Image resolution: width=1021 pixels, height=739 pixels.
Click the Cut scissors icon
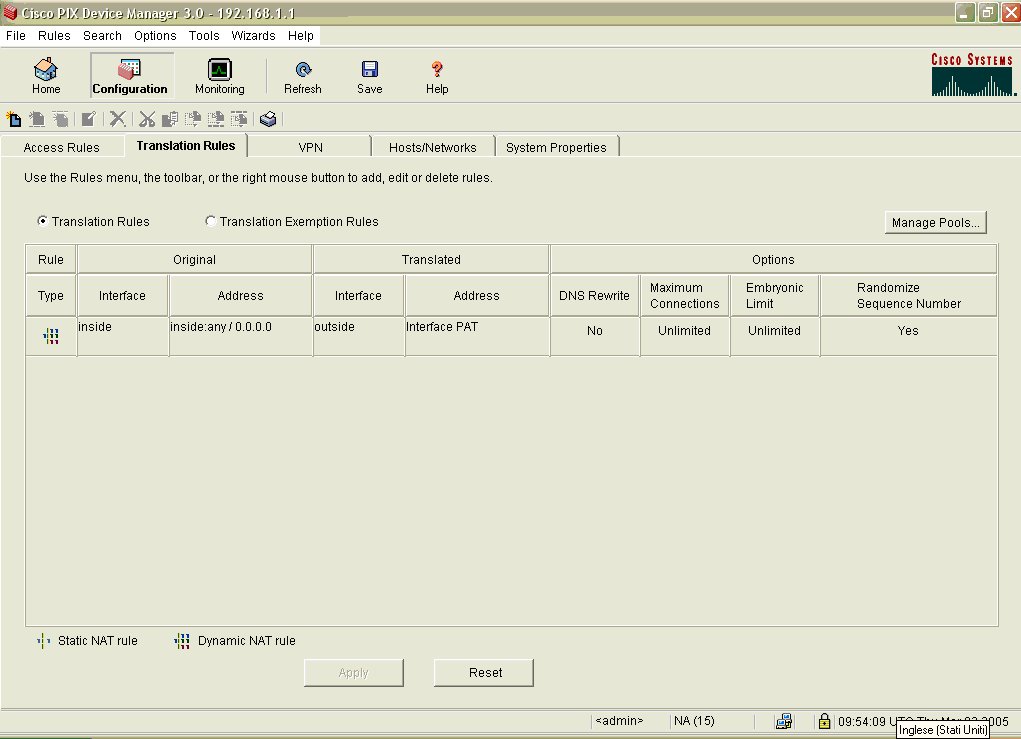(x=147, y=119)
